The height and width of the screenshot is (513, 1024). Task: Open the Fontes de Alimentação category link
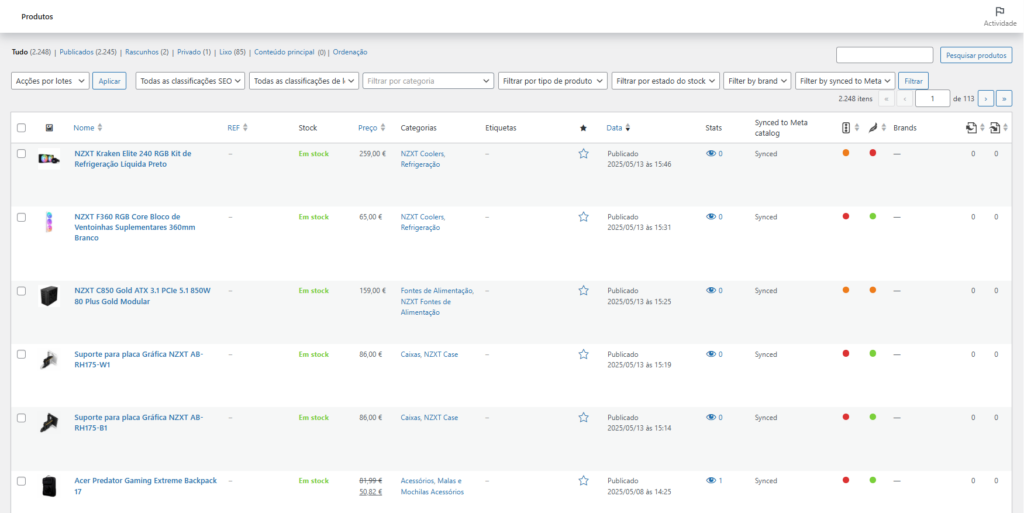[437, 290]
